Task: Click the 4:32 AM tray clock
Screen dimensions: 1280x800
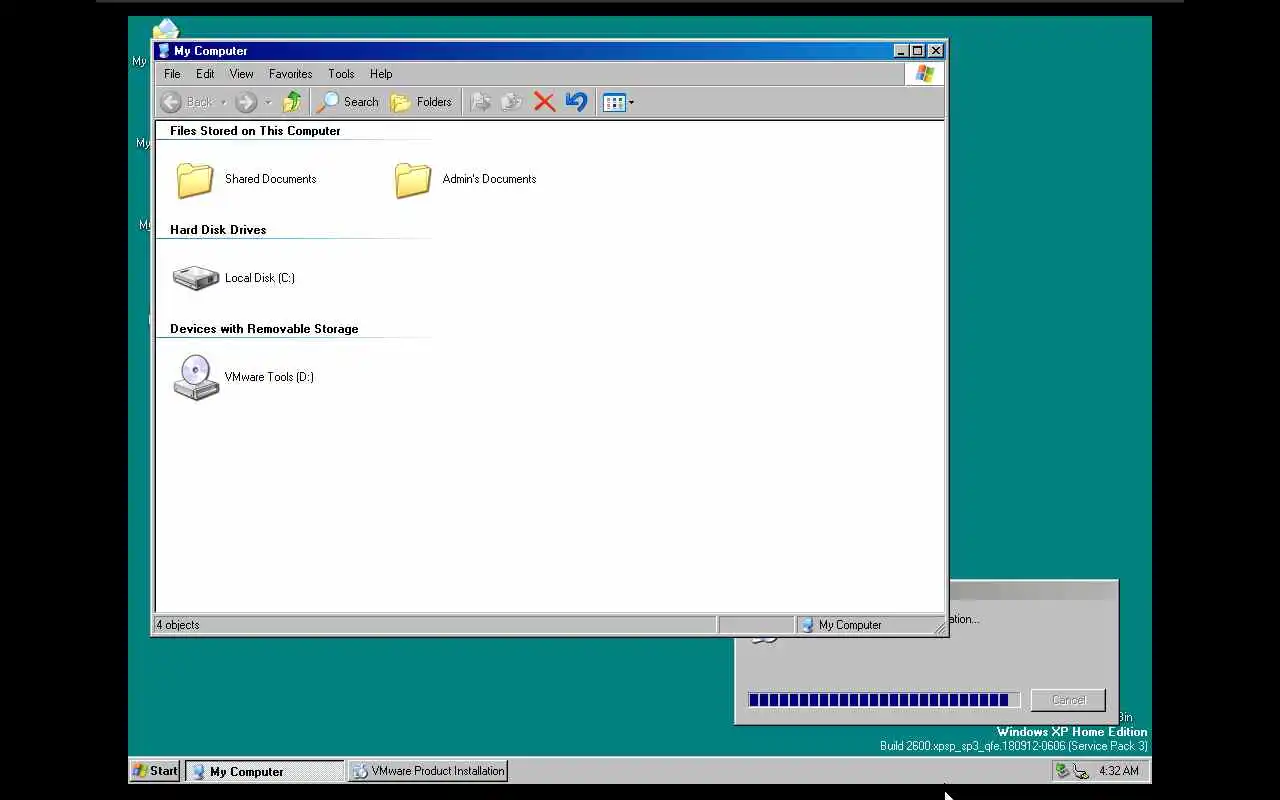Action: point(1118,771)
